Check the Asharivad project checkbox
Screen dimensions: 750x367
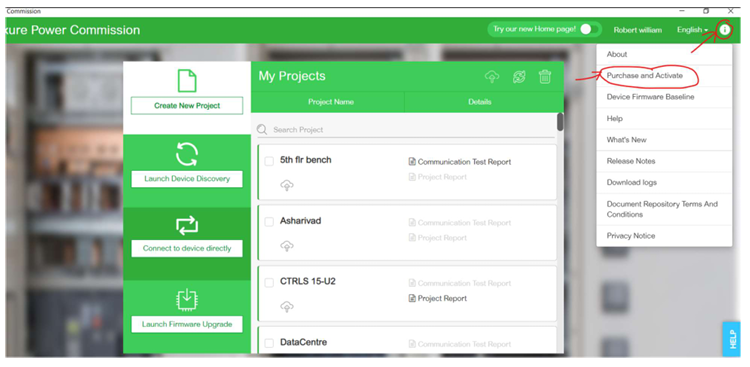pyautogui.click(x=269, y=222)
